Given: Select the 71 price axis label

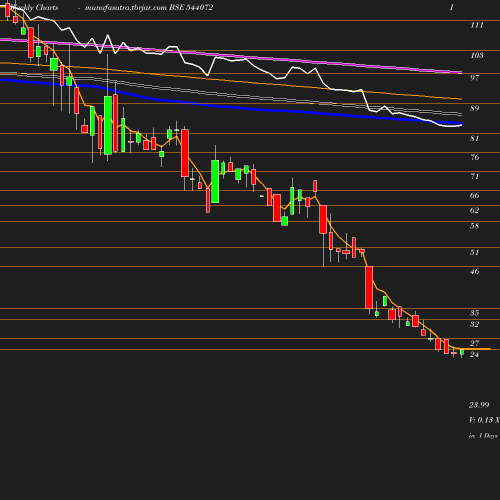Looking at the screenshot, I should pyautogui.click(x=475, y=176).
